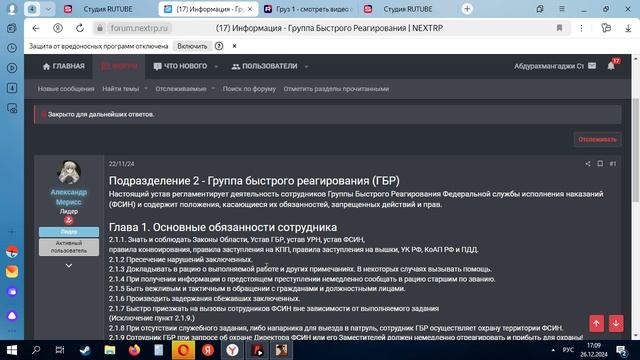Open the Новые сообщения link

(x=66, y=89)
